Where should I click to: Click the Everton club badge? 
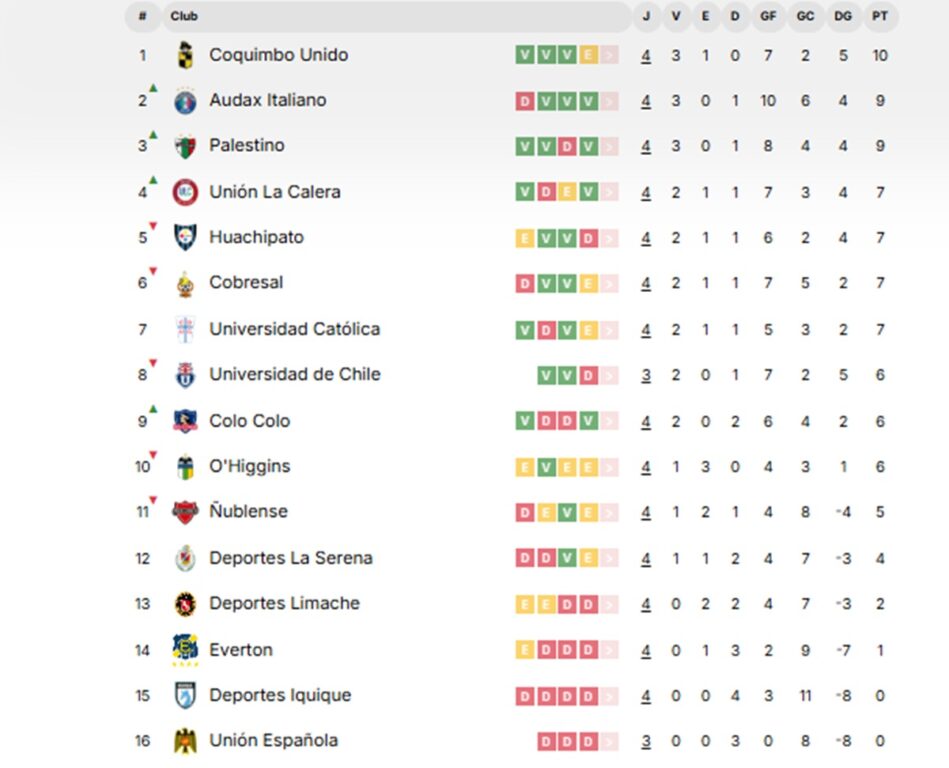[x=185, y=648]
